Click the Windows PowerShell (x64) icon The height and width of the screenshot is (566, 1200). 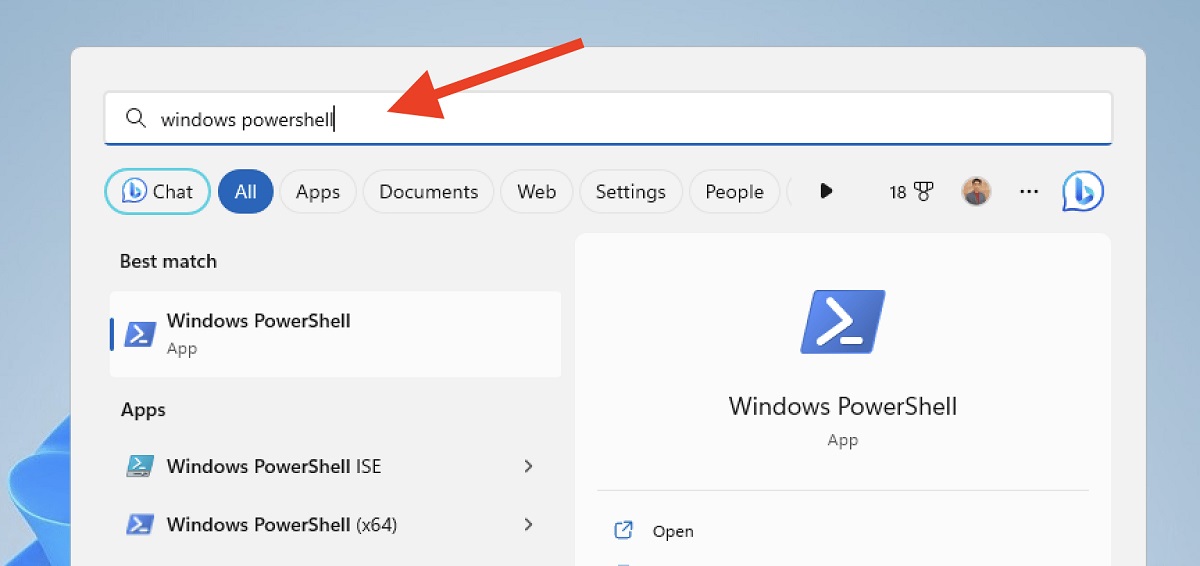(x=140, y=524)
